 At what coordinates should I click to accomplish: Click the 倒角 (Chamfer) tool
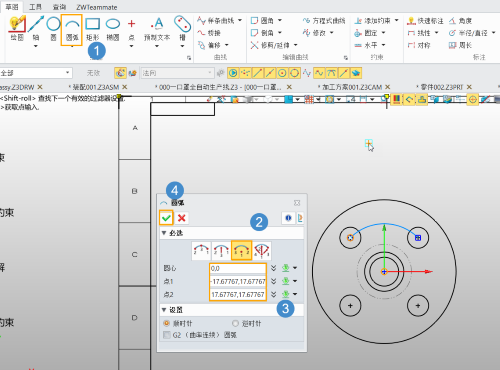[x=262, y=33]
